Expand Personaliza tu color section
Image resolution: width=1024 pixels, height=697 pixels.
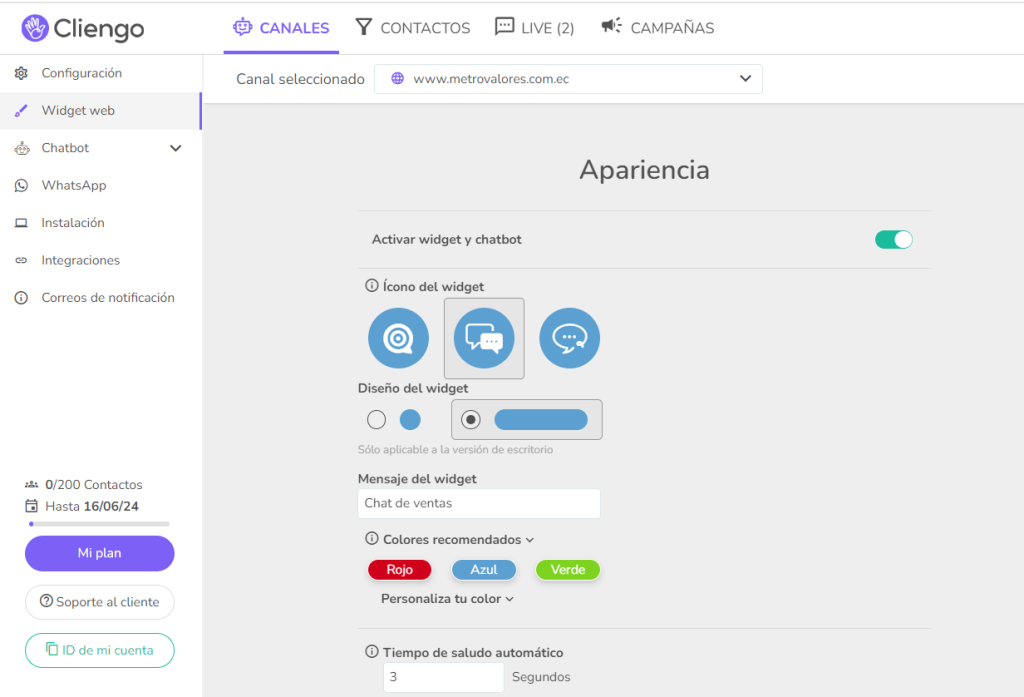pos(447,599)
